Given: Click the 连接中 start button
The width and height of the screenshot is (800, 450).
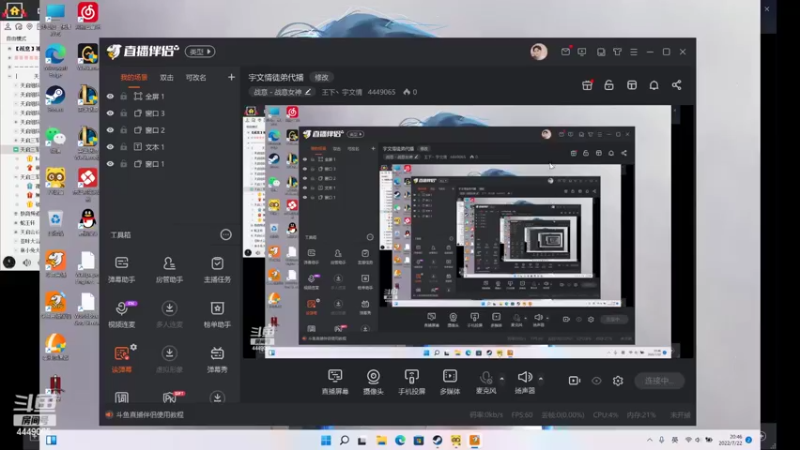Looking at the screenshot, I should (659, 381).
